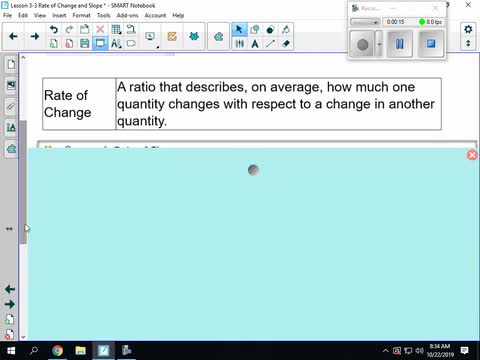Click the red Delete X icon
Screen dimensions: 480x360
[100, 29]
